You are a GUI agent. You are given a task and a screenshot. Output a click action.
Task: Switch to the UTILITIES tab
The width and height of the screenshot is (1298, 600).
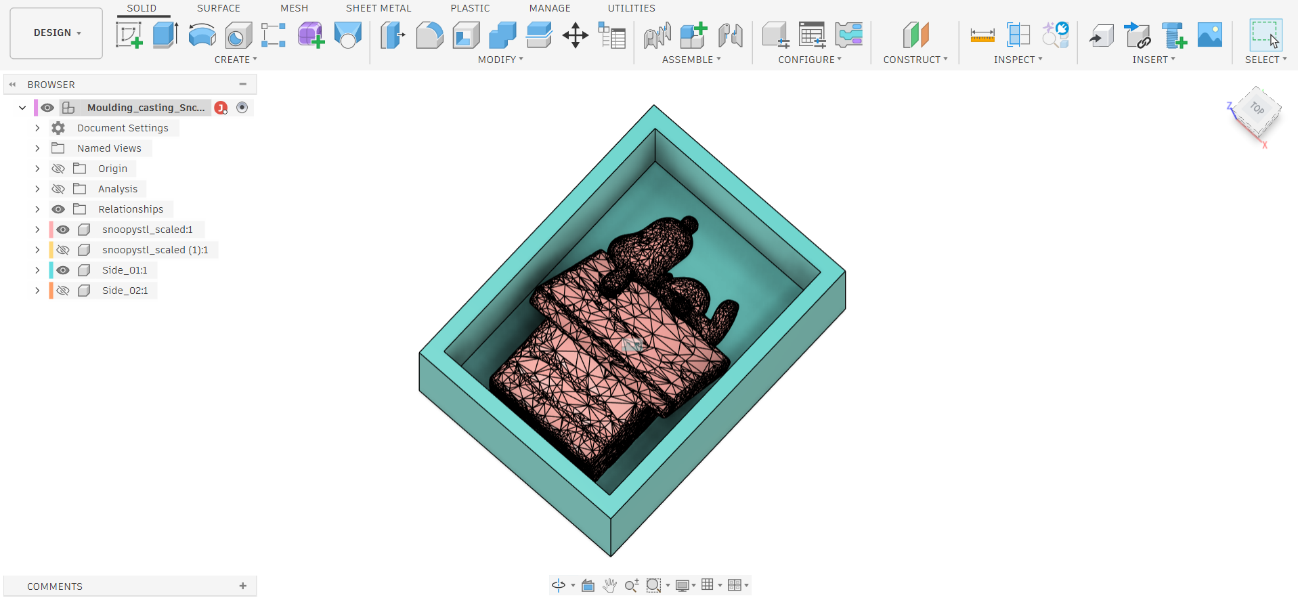632,8
